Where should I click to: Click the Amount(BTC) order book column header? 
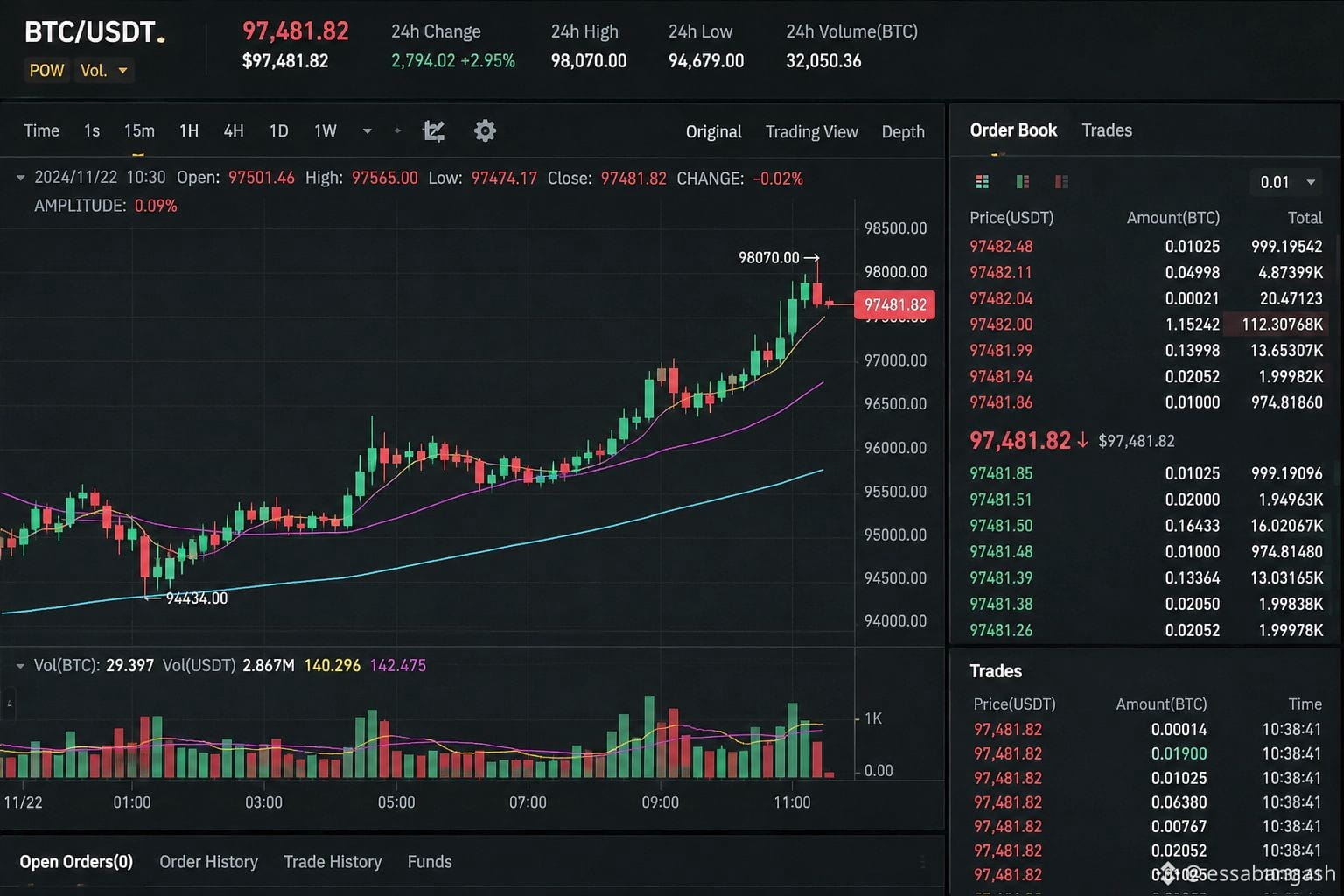[1172, 218]
